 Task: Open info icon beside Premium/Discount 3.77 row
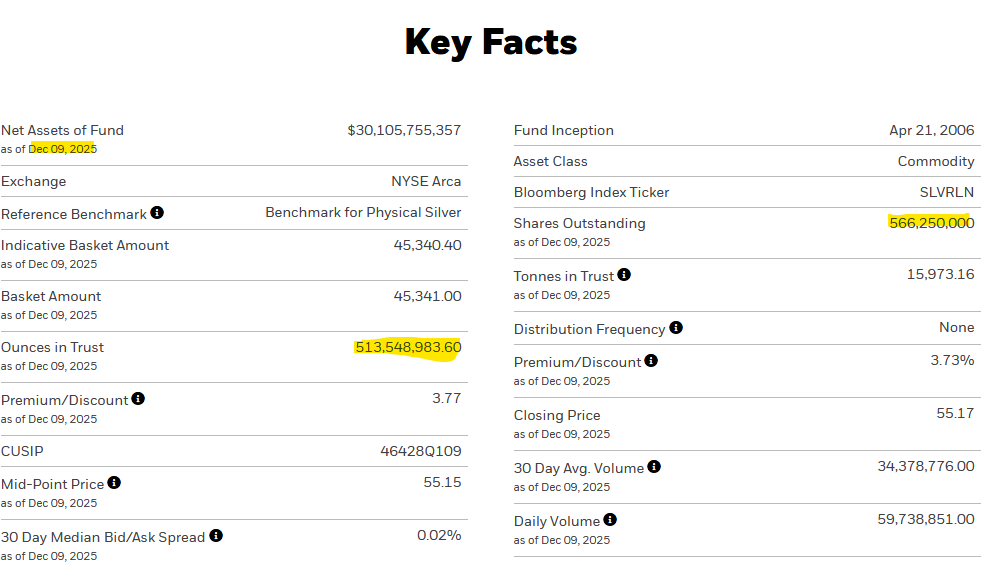click(138, 399)
